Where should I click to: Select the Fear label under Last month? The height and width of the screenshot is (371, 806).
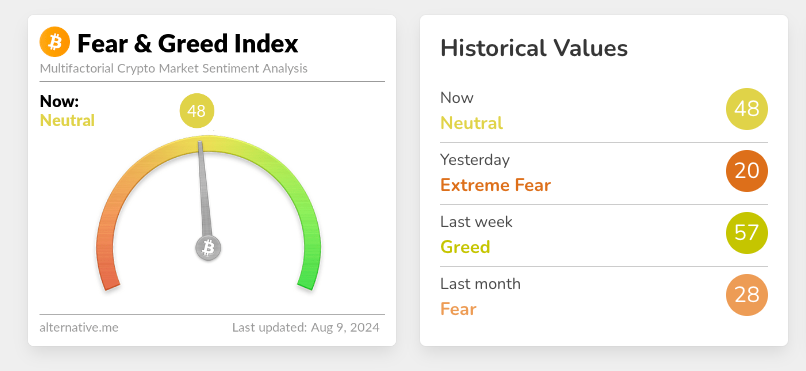(x=459, y=309)
